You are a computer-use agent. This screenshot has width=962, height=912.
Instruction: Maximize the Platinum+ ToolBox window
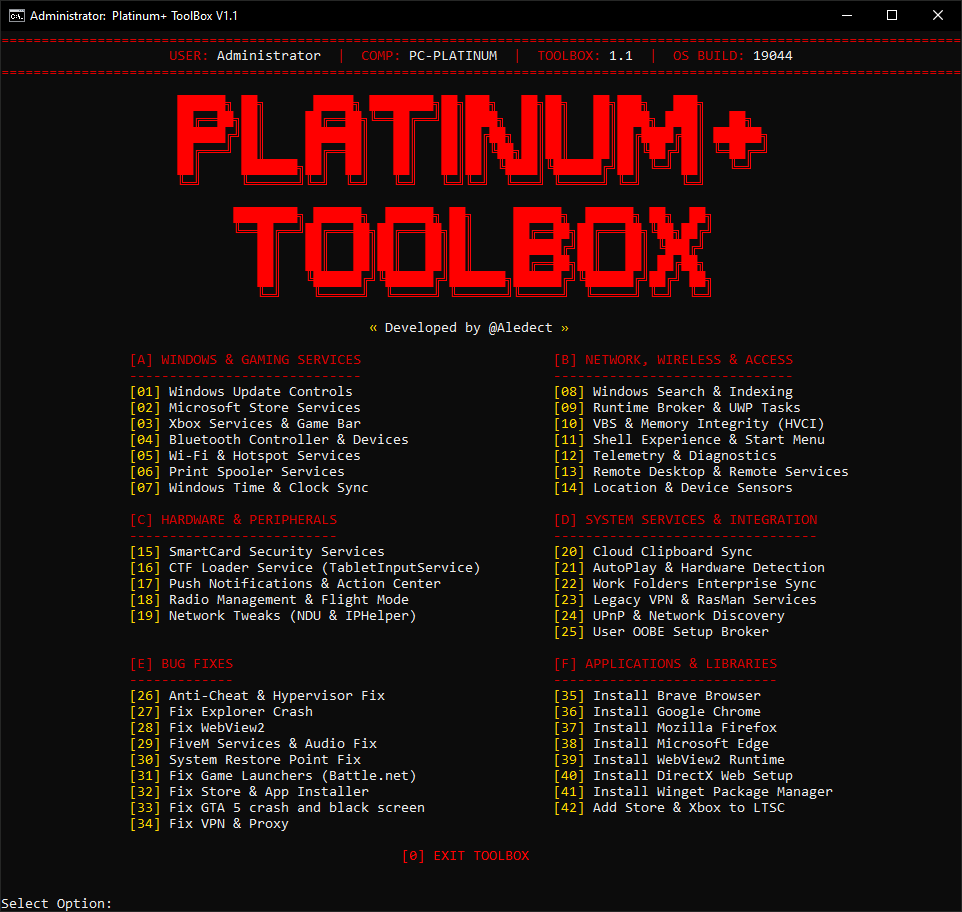click(892, 15)
